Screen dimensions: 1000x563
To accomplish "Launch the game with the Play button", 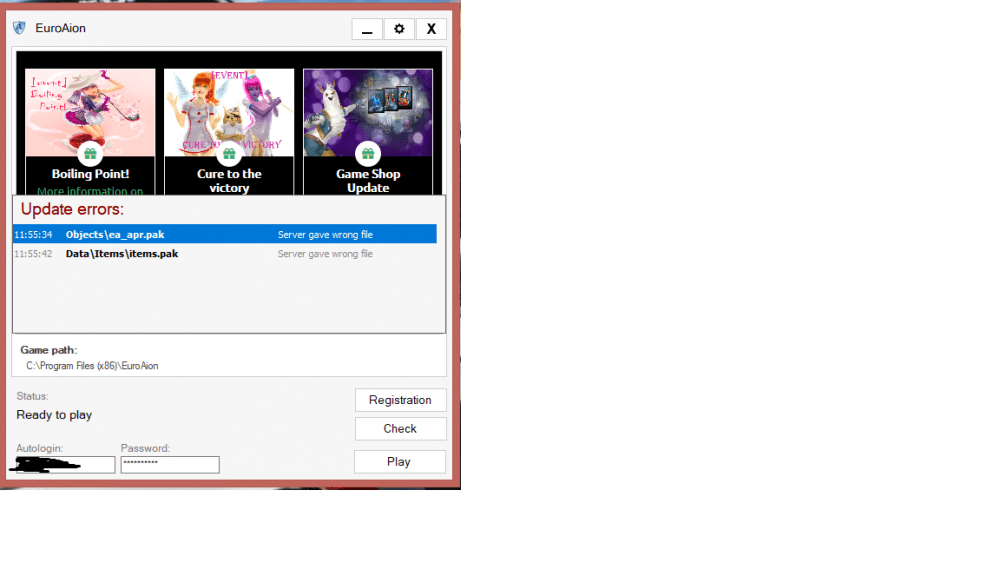I will 399,461.
